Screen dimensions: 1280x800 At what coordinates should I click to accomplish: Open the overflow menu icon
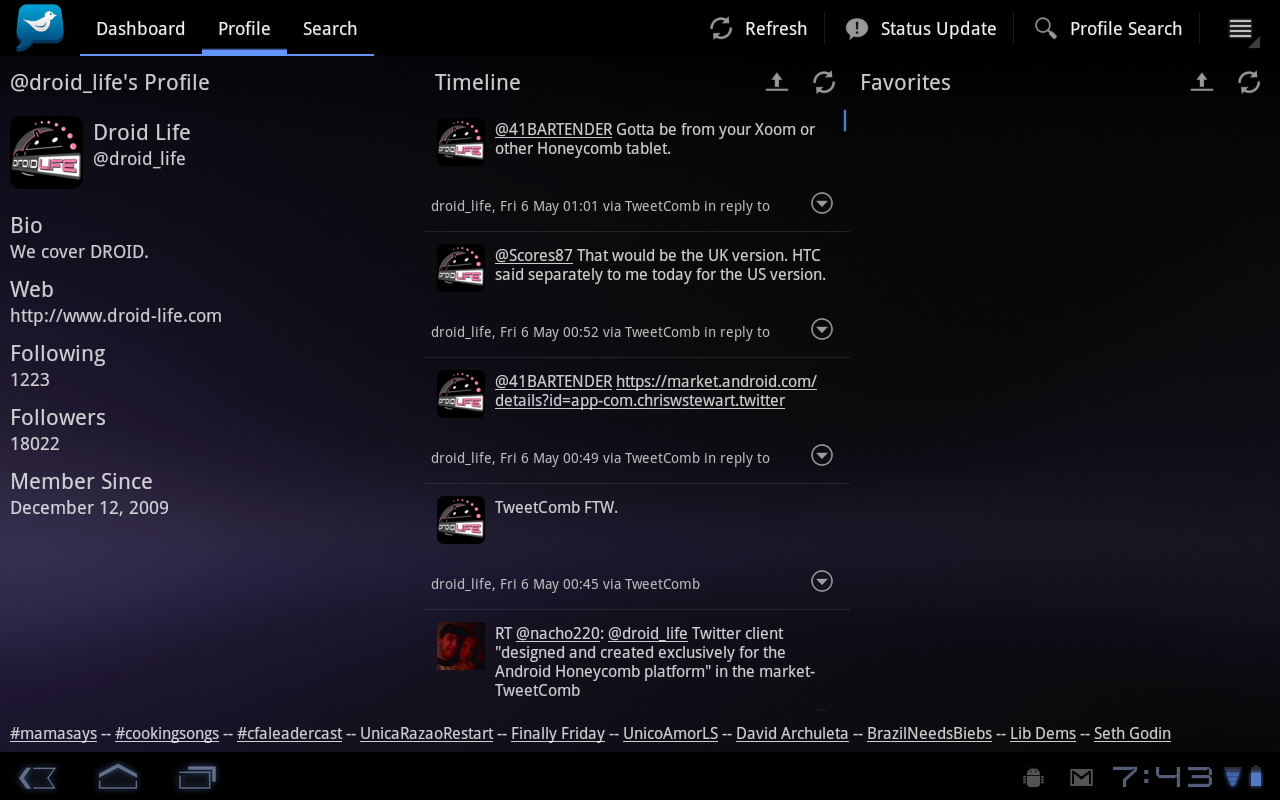[1241, 30]
